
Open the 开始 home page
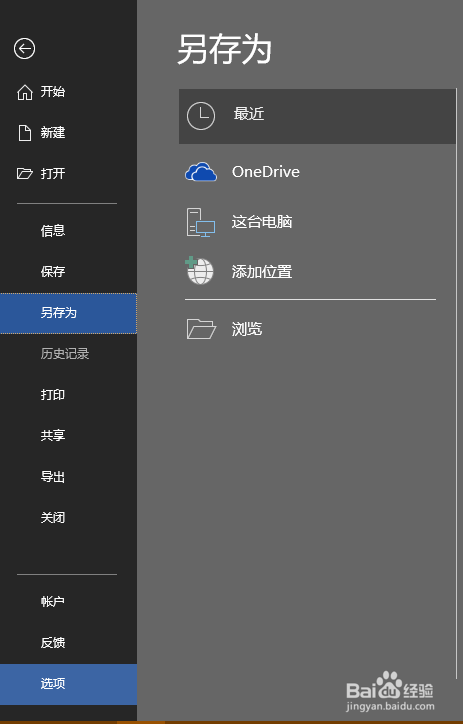click(x=68, y=92)
